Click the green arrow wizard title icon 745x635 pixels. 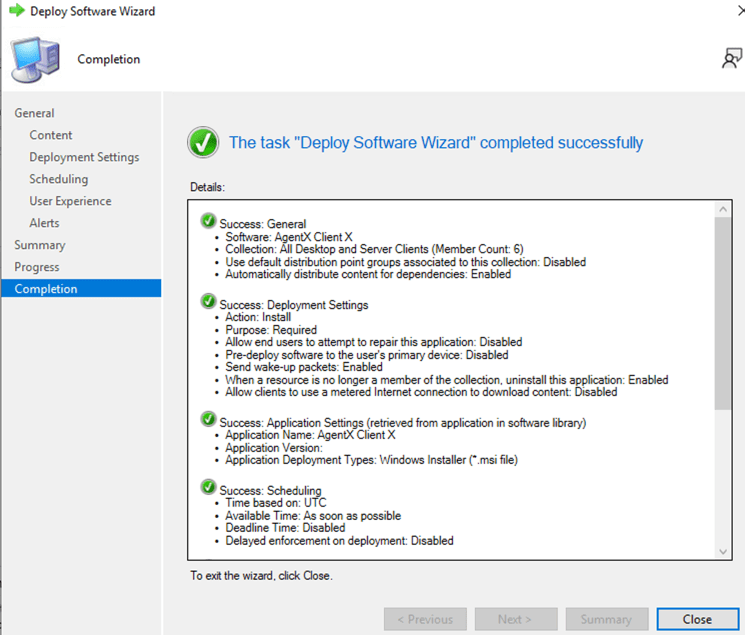pyautogui.click(x=17, y=10)
